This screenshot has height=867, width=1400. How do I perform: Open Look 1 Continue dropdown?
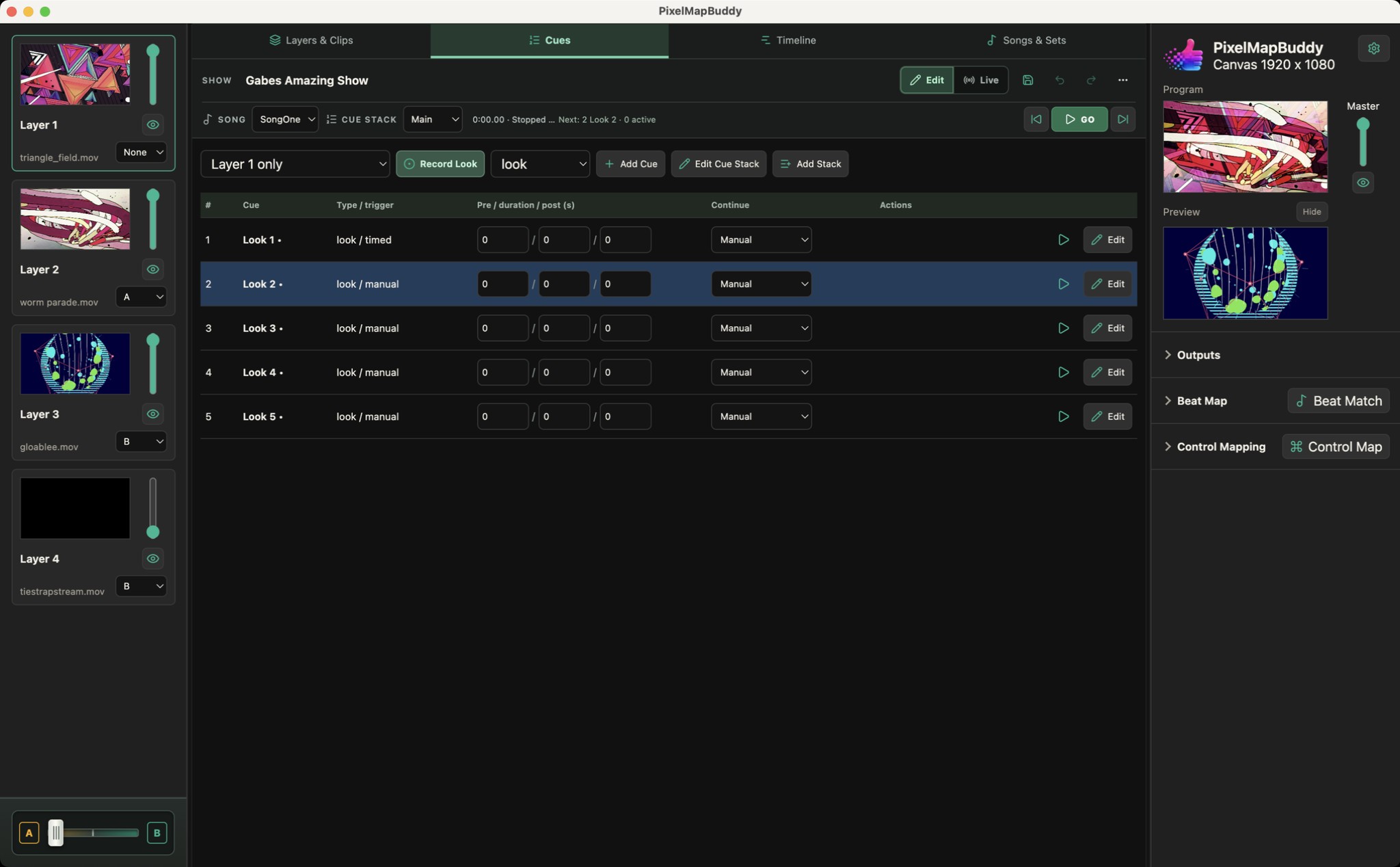coord(761,240)
